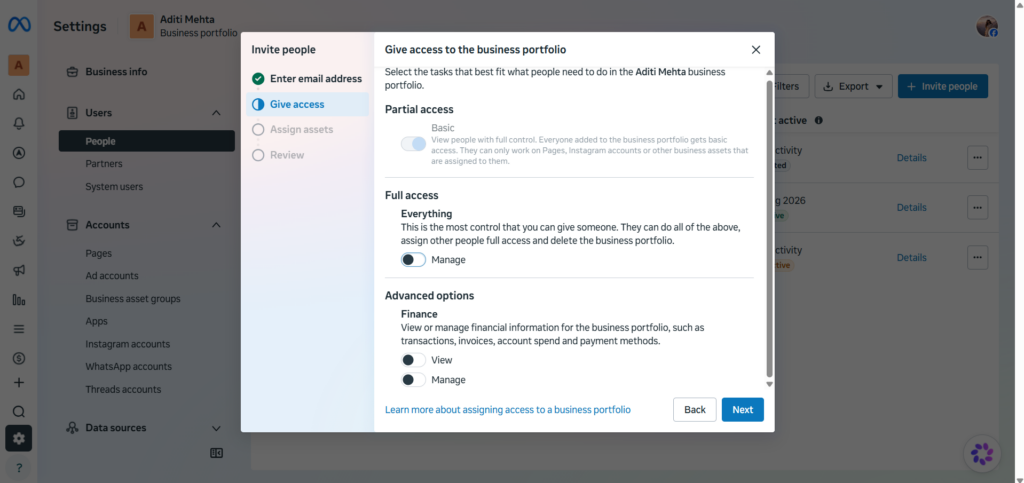Open Details for second person row
1024x483 pixels.
[912, 207]
